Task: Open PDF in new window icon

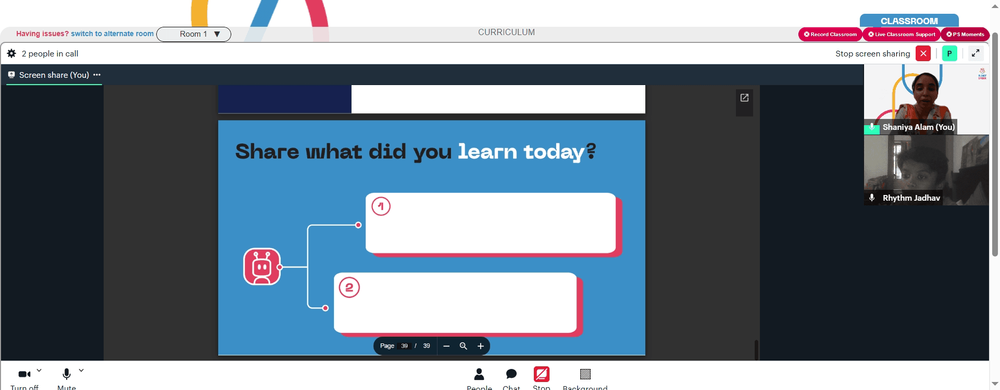Action: point(744,98)
